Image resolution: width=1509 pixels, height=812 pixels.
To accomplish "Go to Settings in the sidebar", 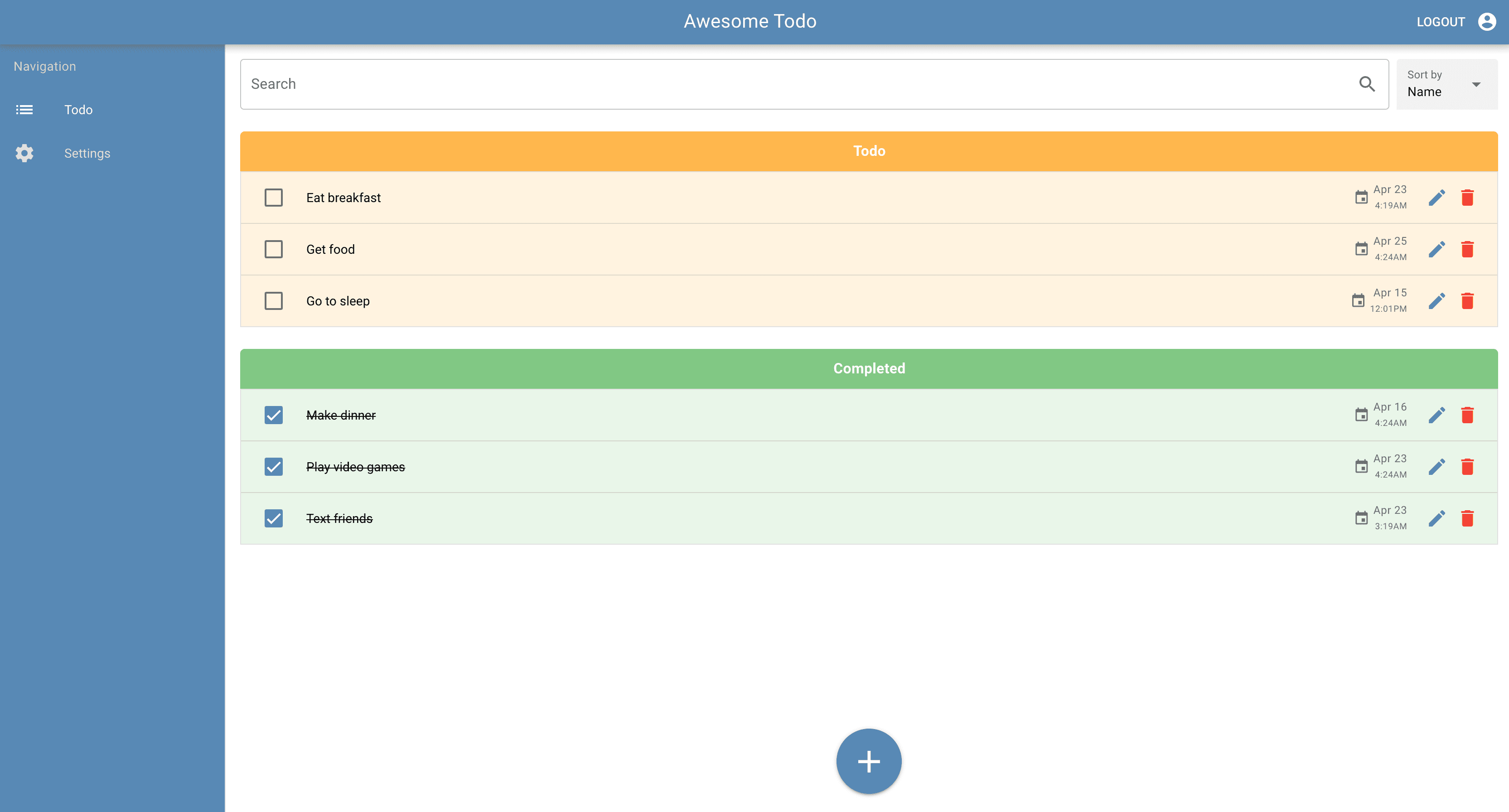I will click(x=87, y=153).
